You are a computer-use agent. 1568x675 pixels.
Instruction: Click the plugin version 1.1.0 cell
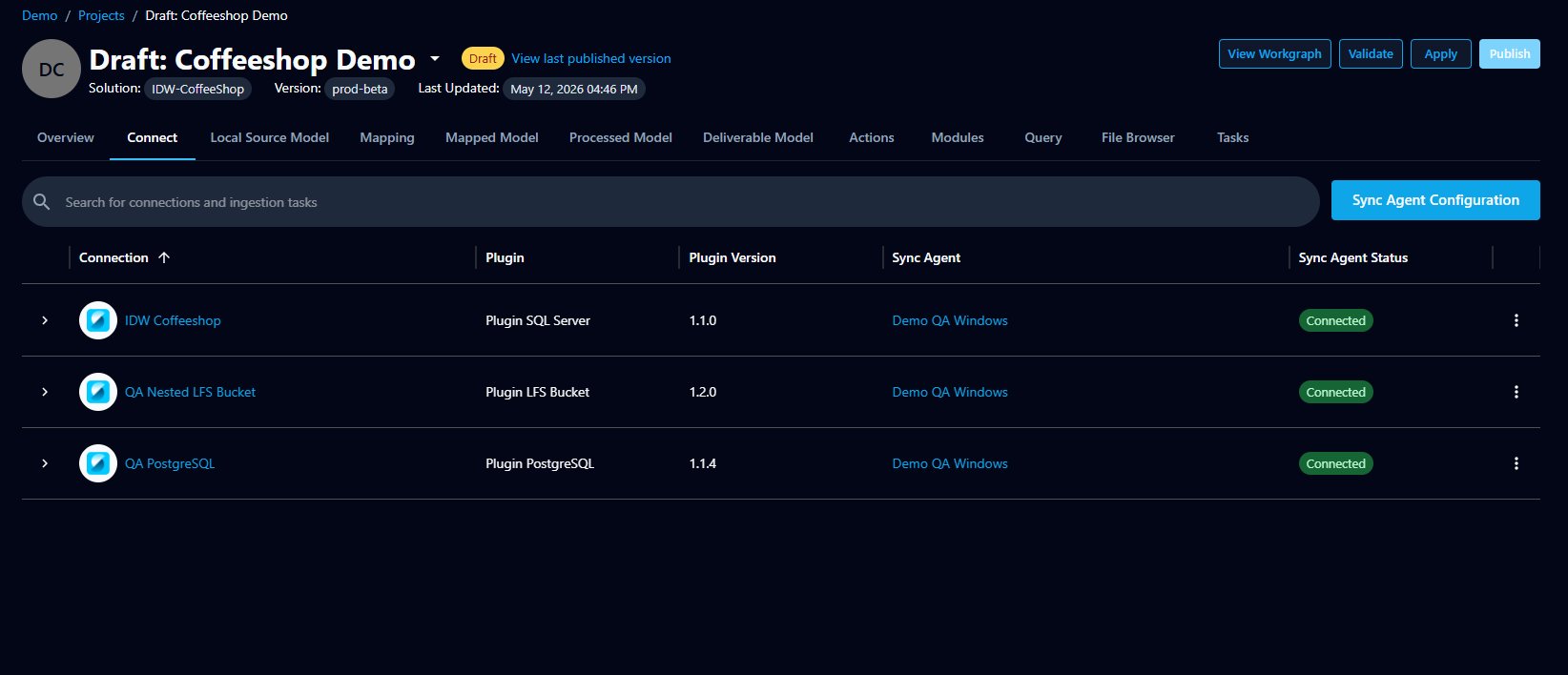(x=703, y=320)
